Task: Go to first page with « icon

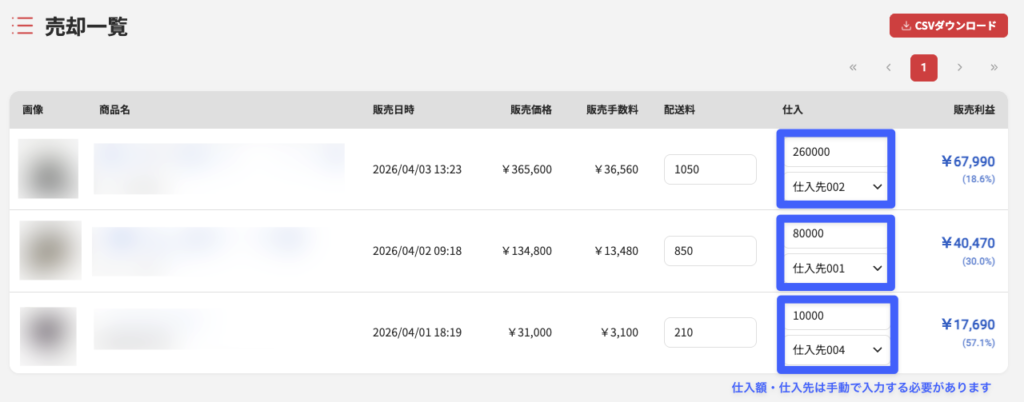Action: click(853, 68)
